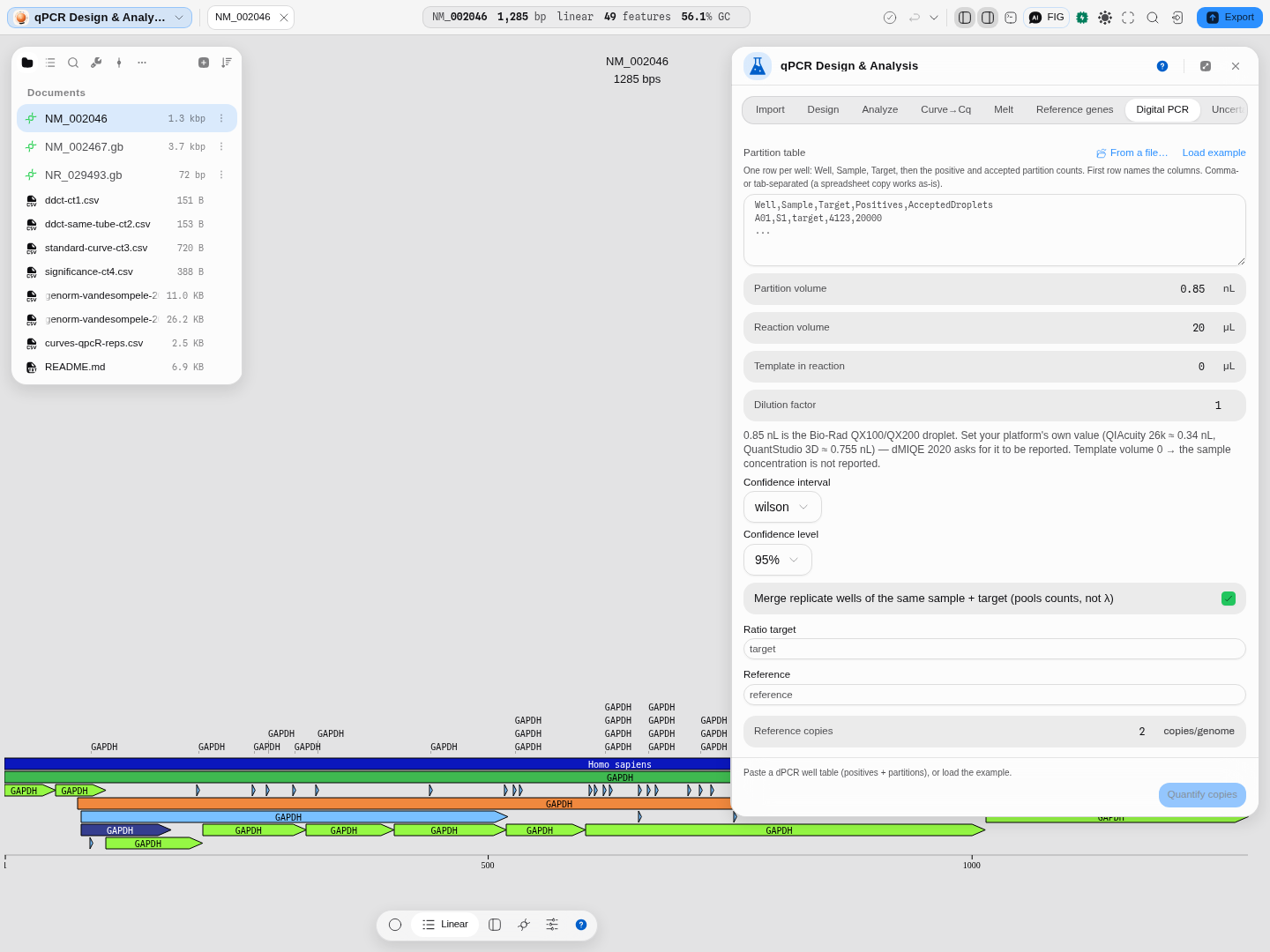The width and height of the screenshot is (1270, 952).
Task: Switch to the Design tab
Action: coord(823,110)
